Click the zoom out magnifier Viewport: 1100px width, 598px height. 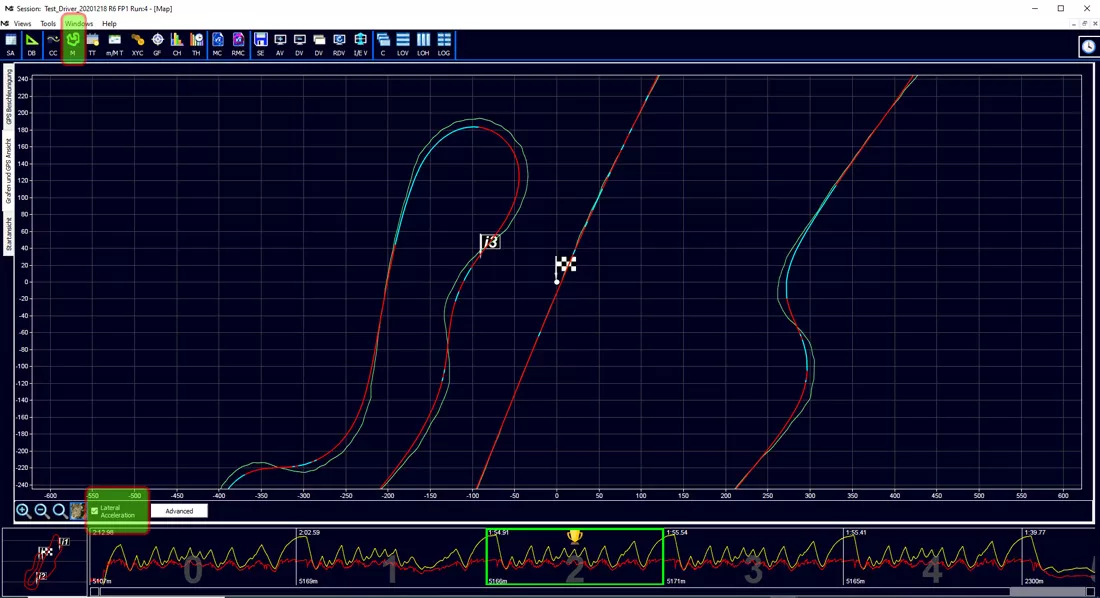41,511
